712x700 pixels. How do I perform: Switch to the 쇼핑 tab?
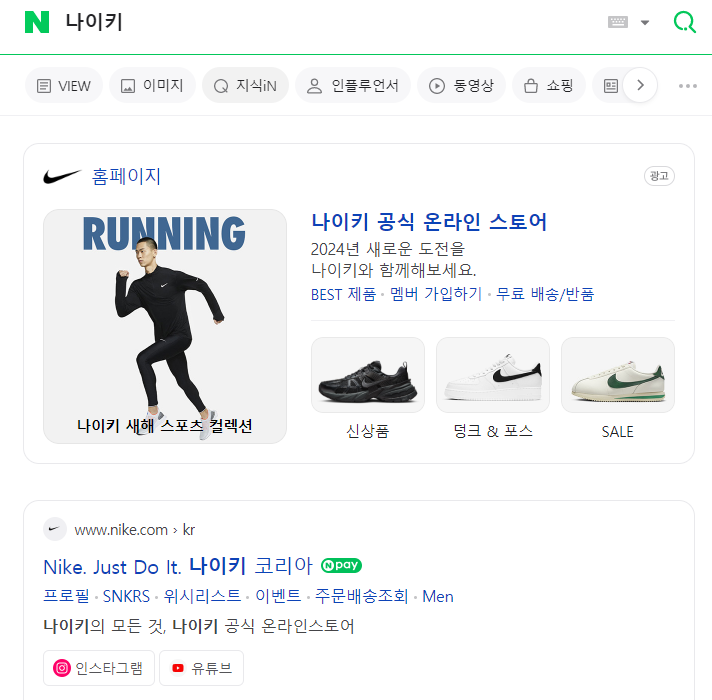tap(549, 85)
